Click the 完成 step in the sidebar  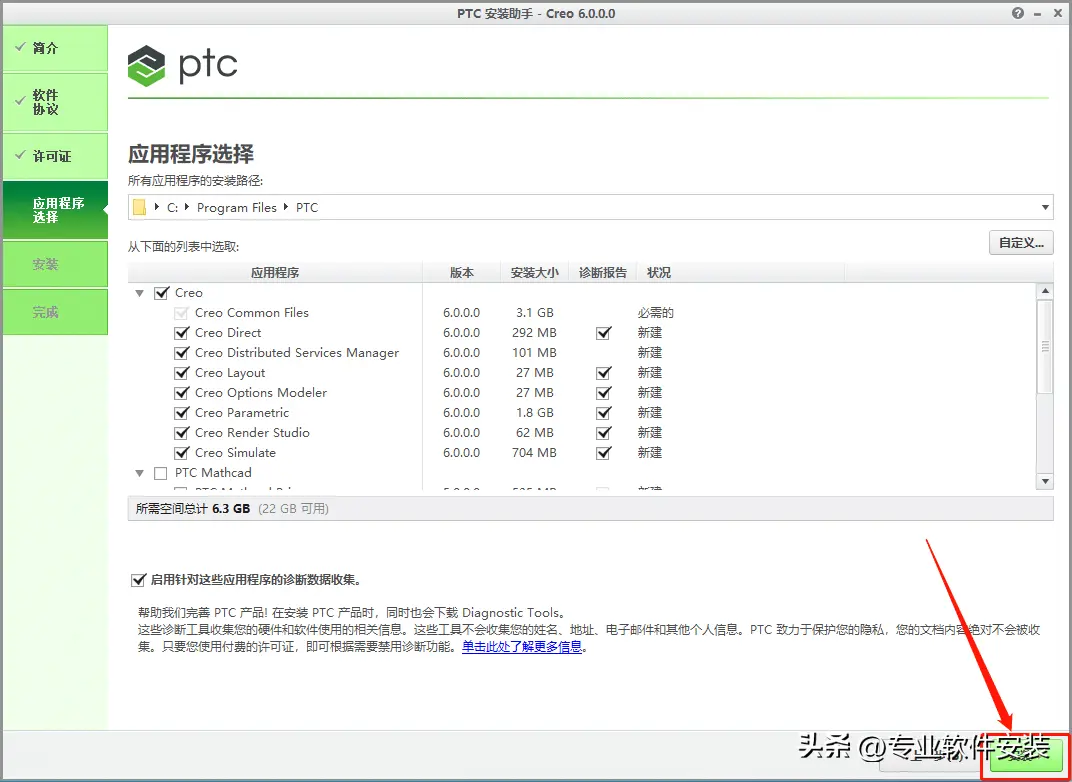pyautogui.click(x=55, y=312)
